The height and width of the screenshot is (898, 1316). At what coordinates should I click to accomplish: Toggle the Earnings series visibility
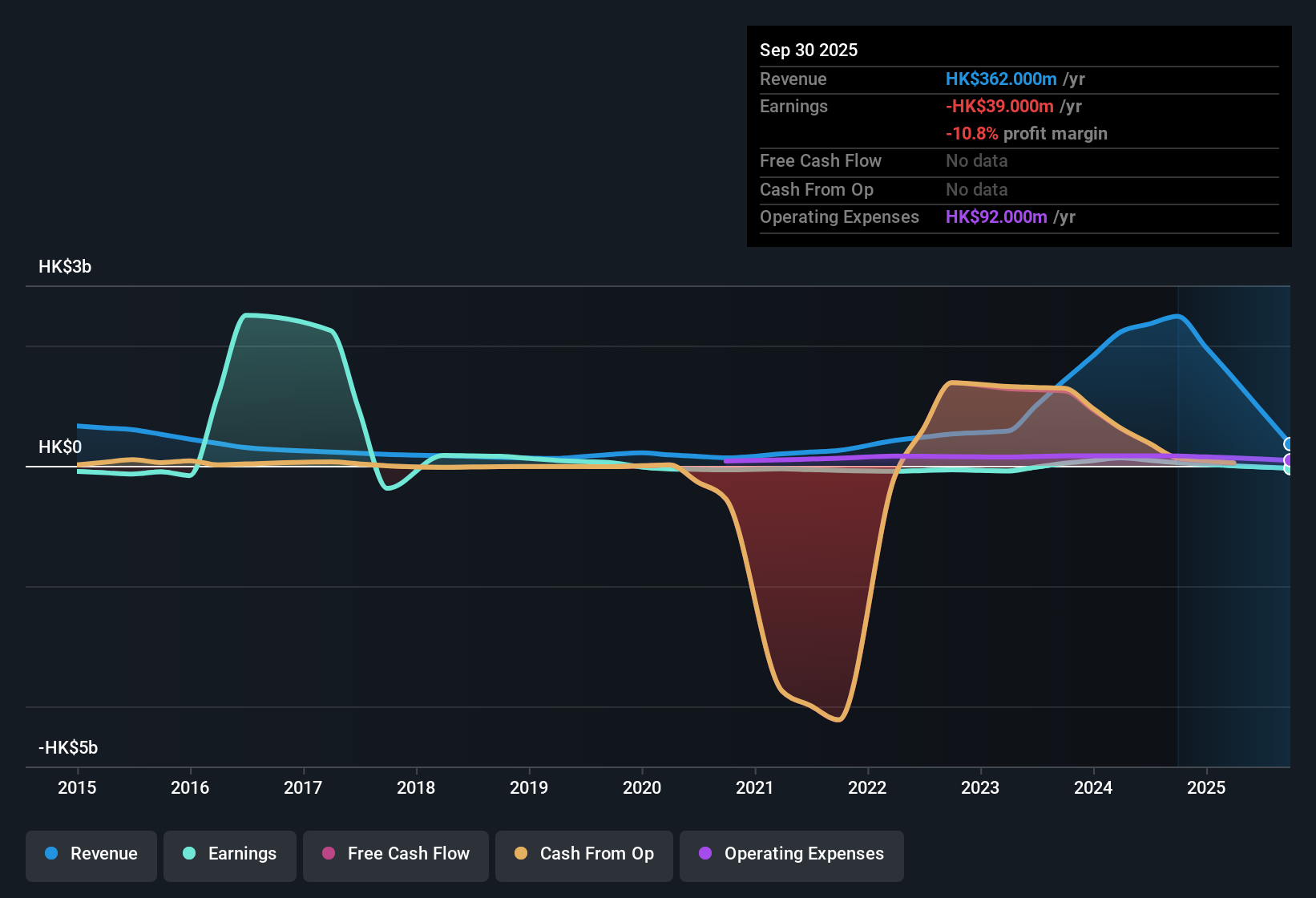[229, 856]
